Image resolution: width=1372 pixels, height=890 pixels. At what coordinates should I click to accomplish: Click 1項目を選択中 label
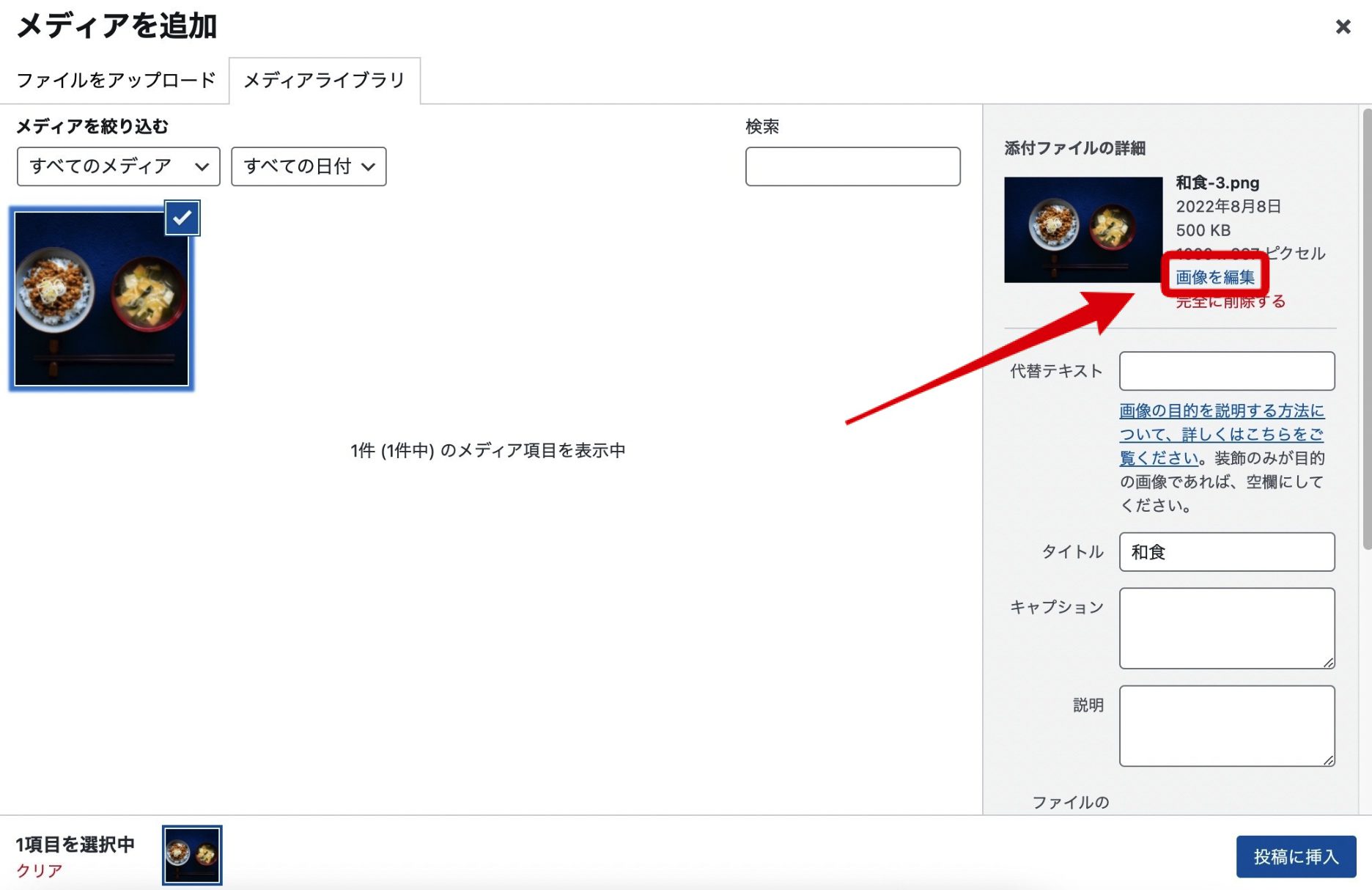tap(75, 845)
